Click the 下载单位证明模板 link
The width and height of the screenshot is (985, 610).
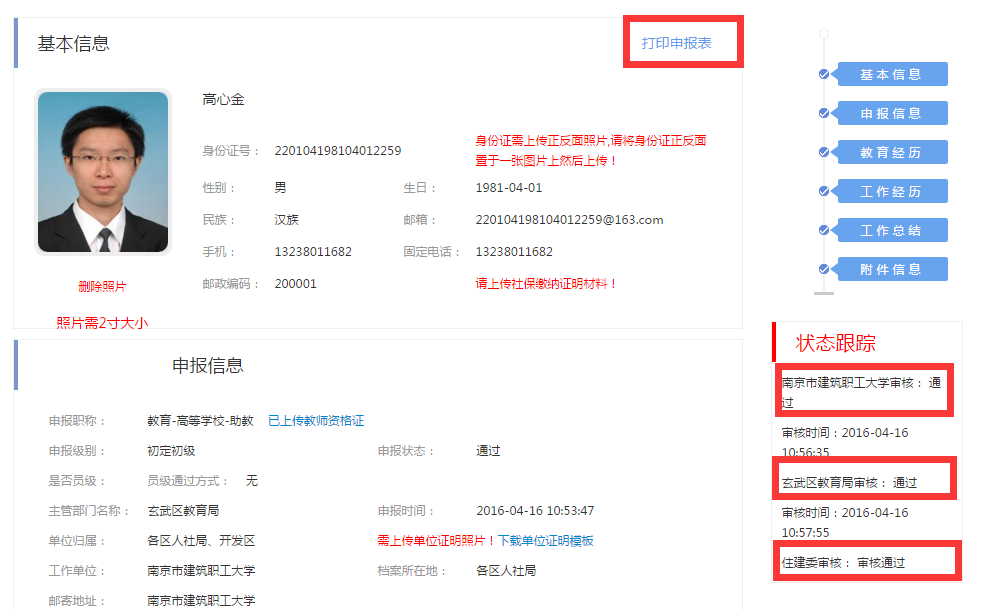coord(546,540)
